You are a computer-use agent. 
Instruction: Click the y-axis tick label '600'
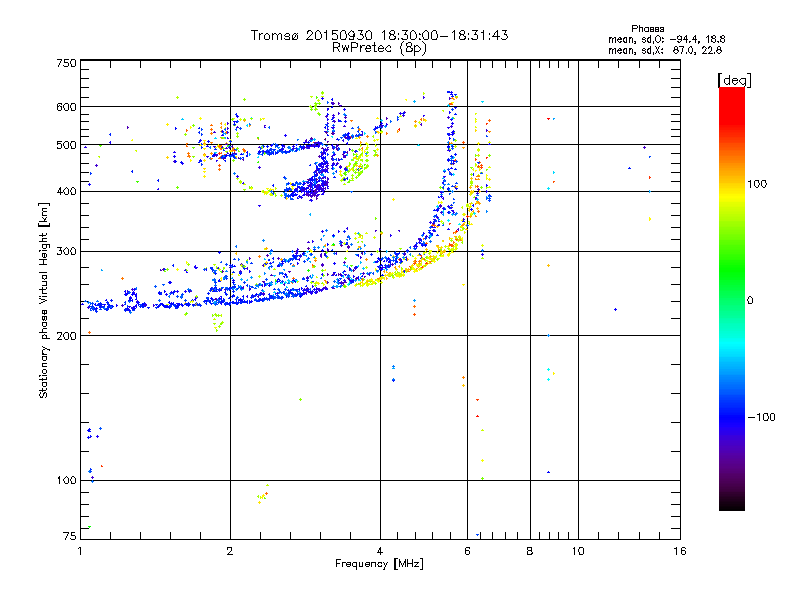point(66,107)
